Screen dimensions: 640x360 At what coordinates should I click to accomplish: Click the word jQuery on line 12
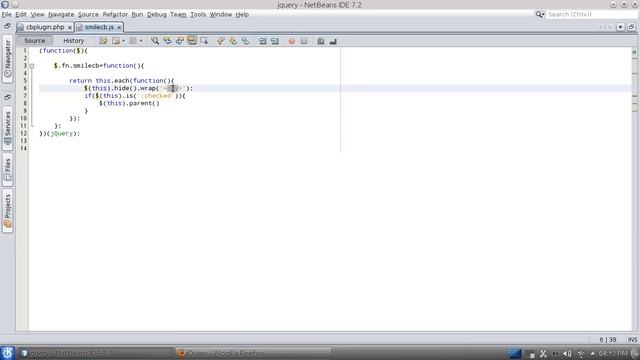(62, 133)
